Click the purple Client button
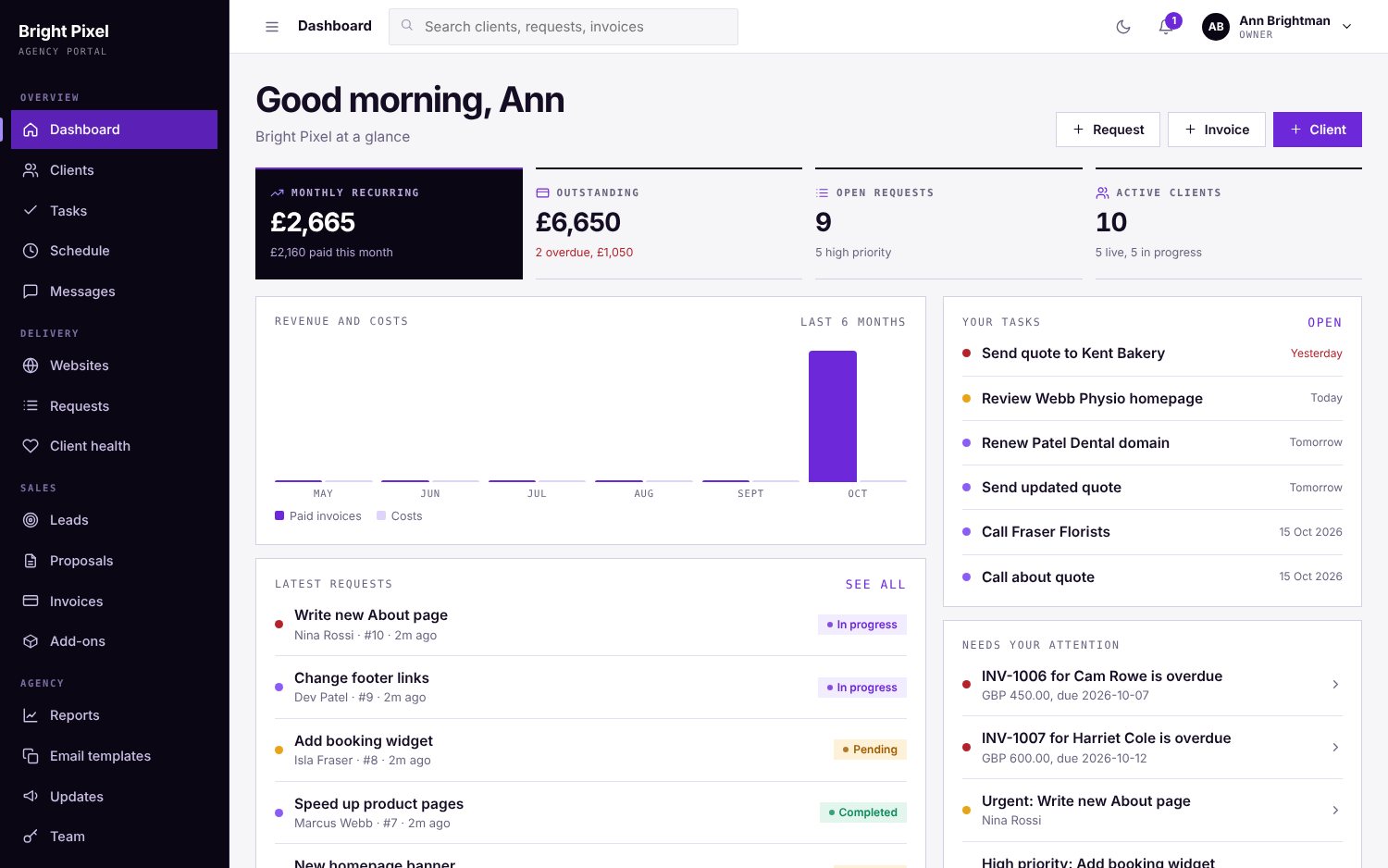Screen dimensions: 1388x868 pos(1318,130)
